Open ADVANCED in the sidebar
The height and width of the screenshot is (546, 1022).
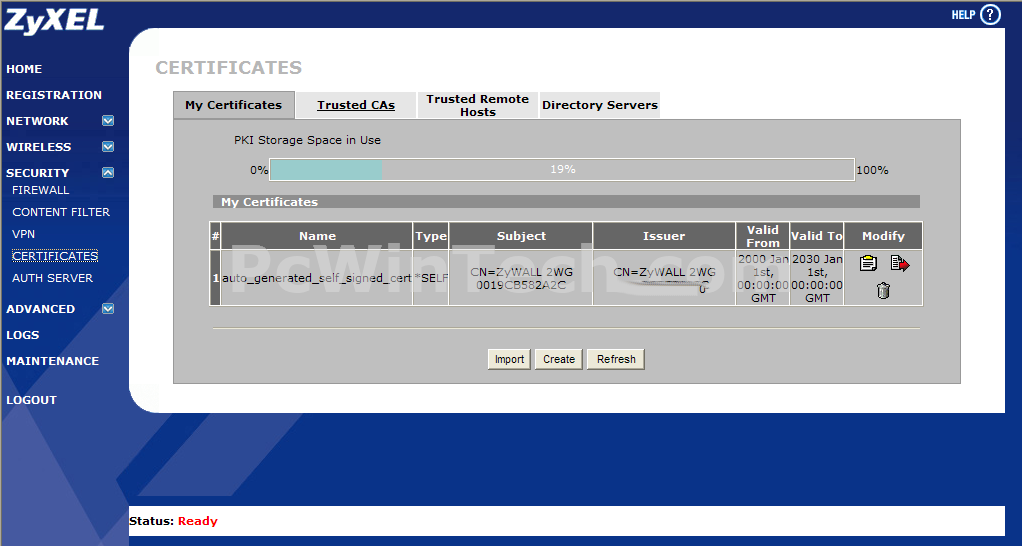point(40,309)
